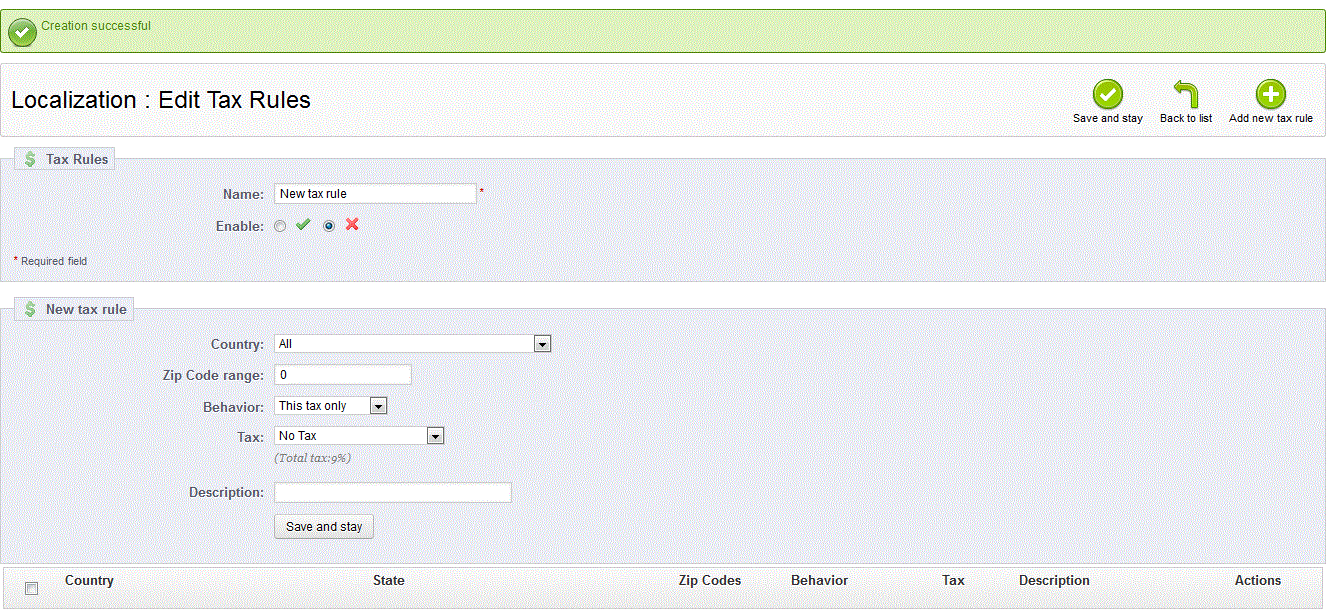Select the disabled (no) radio button

pyautogui.click(x=329, y=226)
